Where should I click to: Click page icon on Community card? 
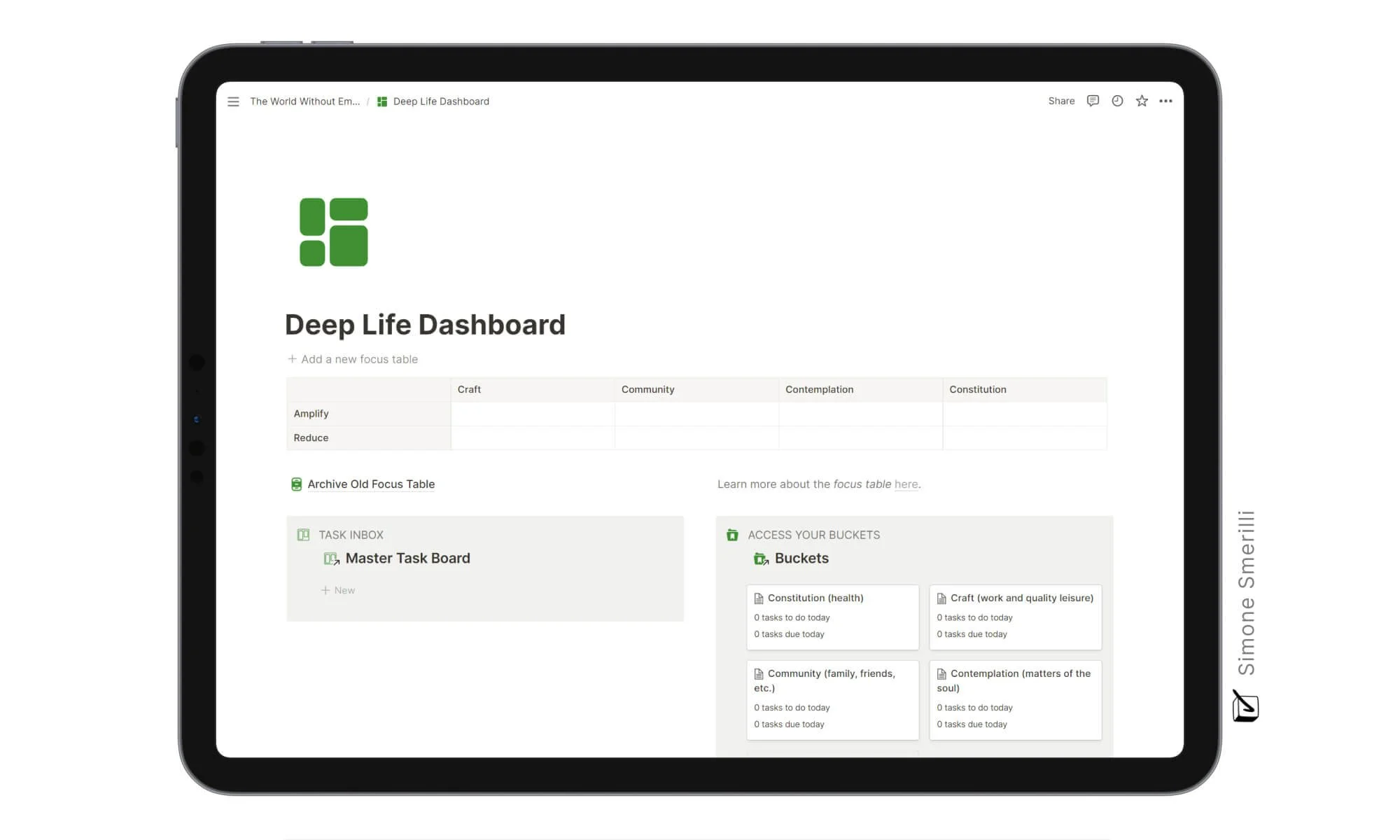(759, 674)
